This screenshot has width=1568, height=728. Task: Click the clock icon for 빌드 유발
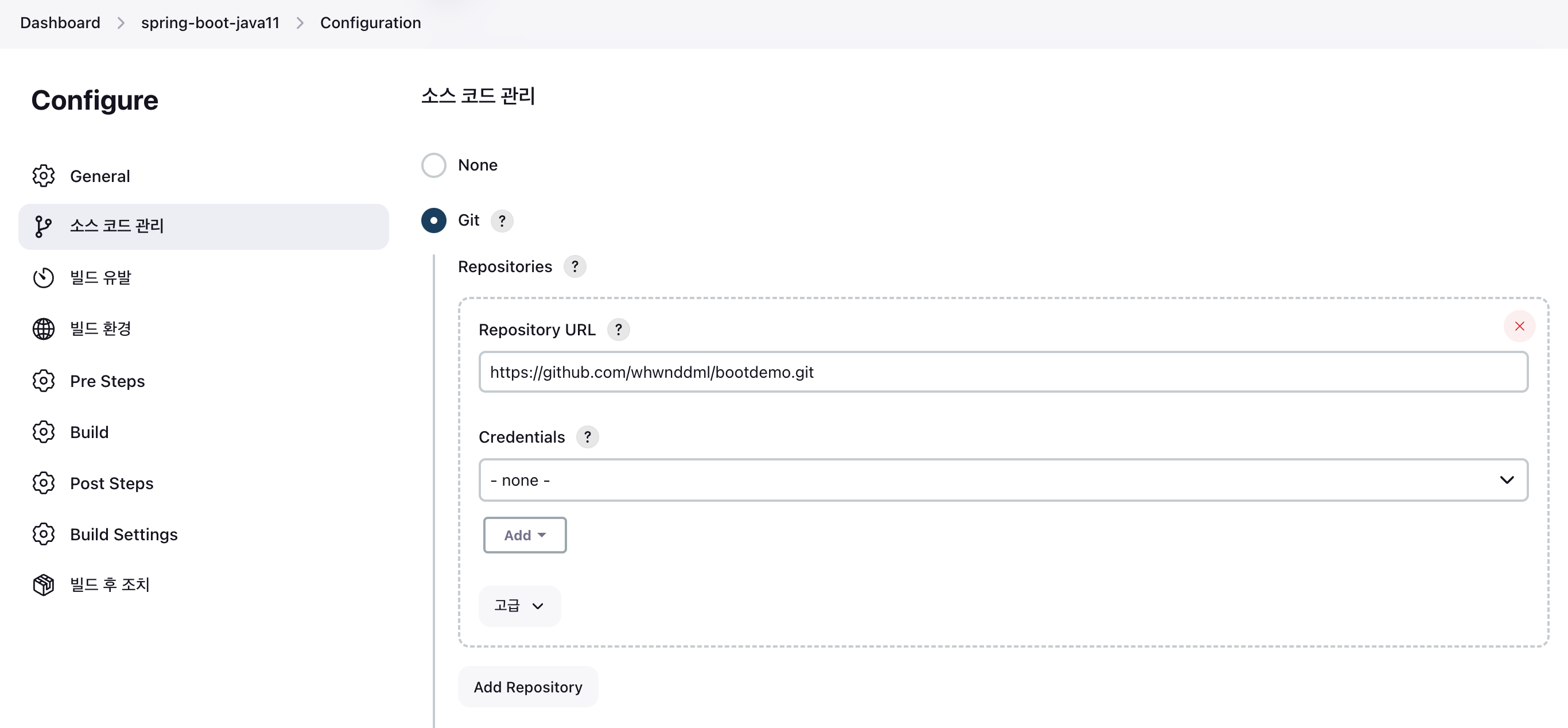(x=43, y=277)
